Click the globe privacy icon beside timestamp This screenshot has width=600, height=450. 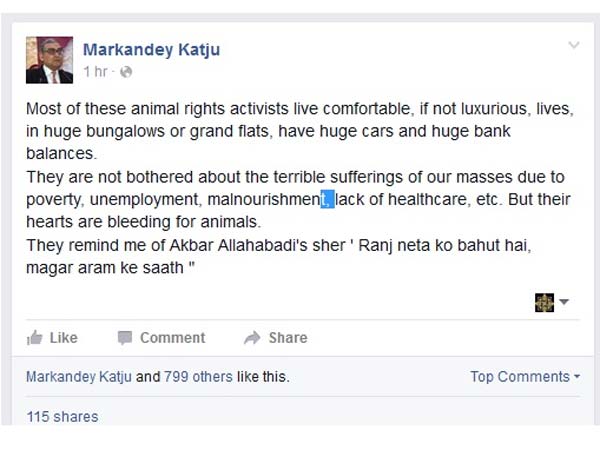click(126, 72)
